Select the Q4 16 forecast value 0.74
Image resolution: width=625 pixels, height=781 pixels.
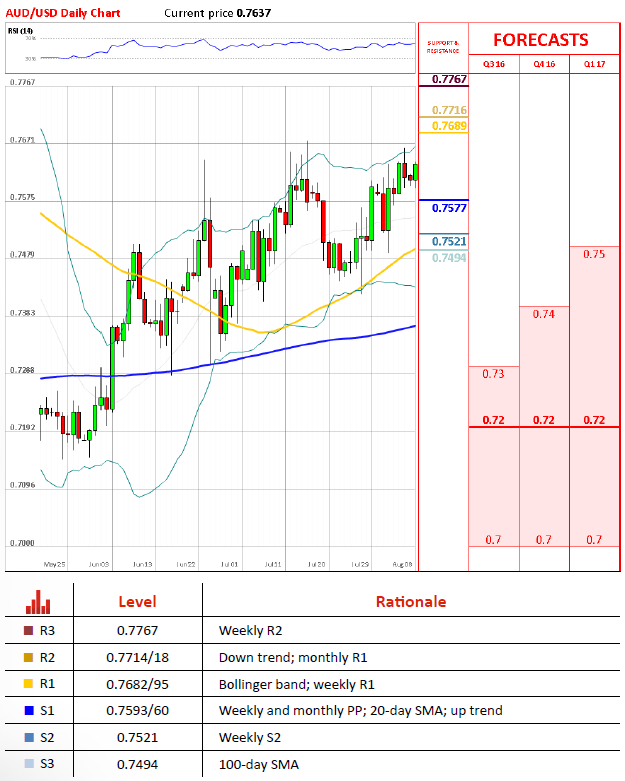pos(544,314)
